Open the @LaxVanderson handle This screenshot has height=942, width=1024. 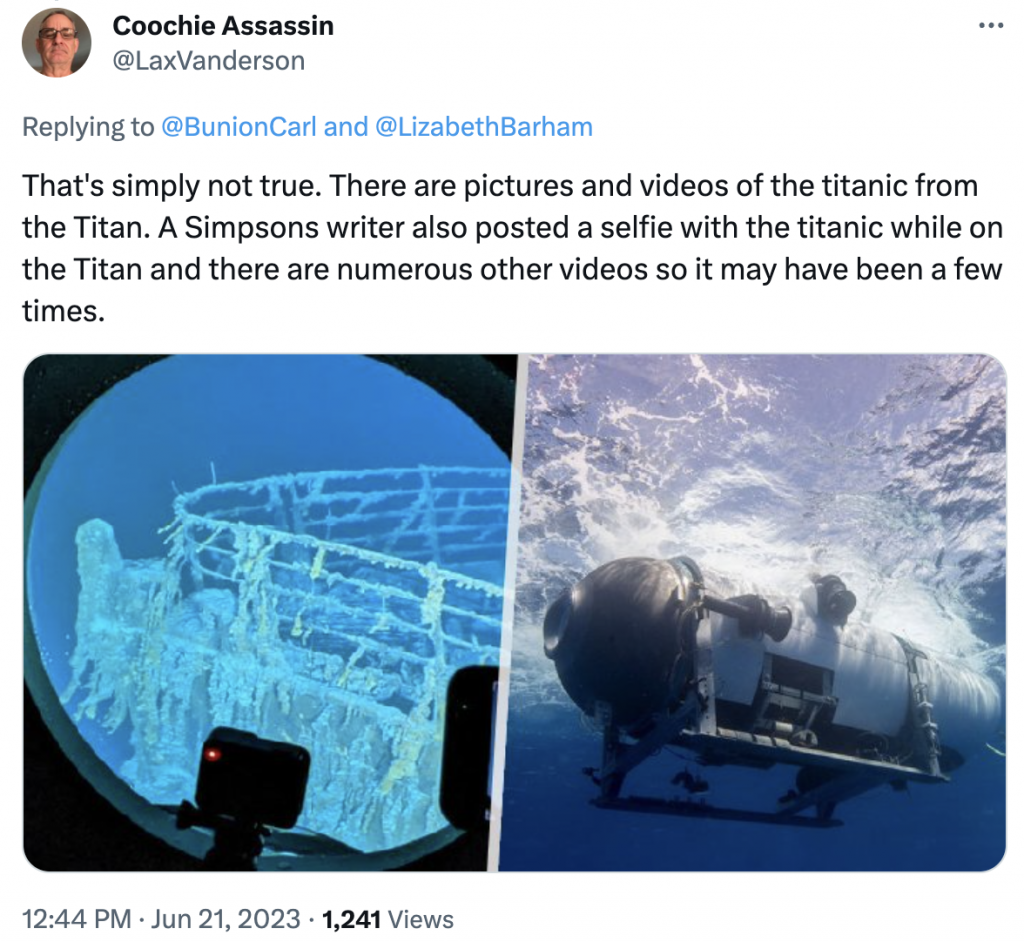point(208,61)
